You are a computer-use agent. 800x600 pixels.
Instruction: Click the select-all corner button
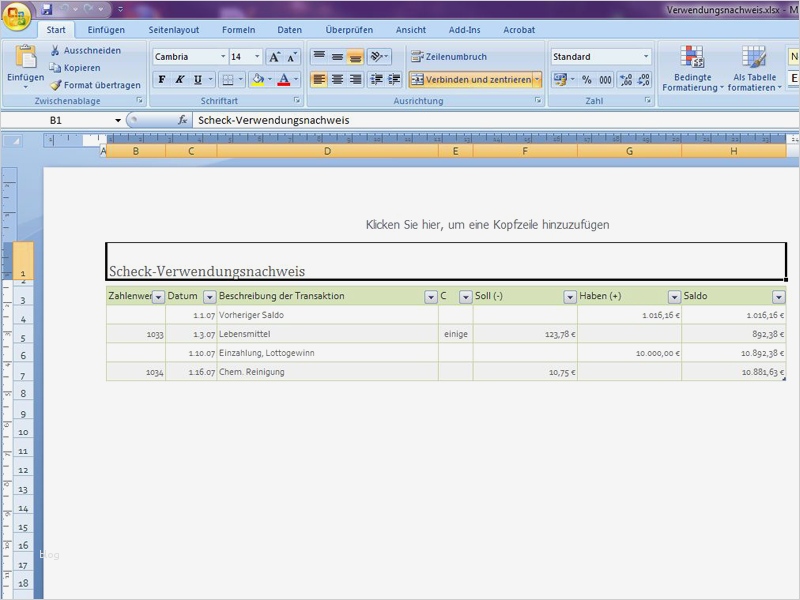12,141
